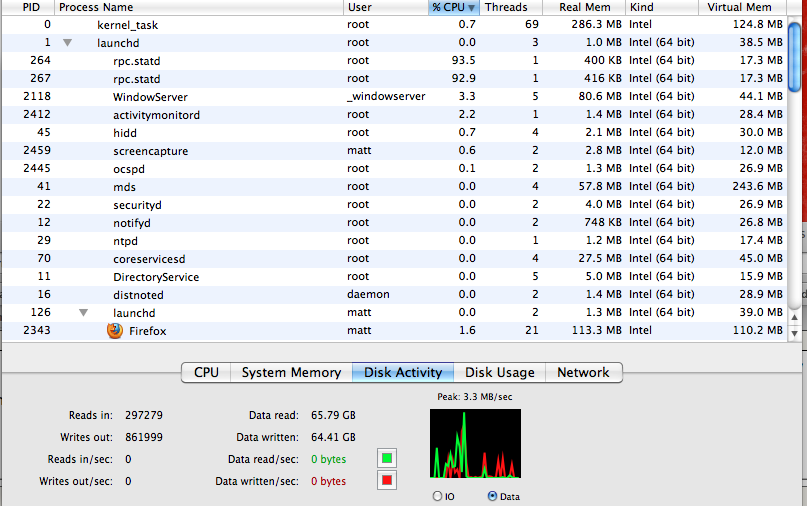The image size is (807, 506).
Task: Open the System Memory tab
Action: click(291, 372)
